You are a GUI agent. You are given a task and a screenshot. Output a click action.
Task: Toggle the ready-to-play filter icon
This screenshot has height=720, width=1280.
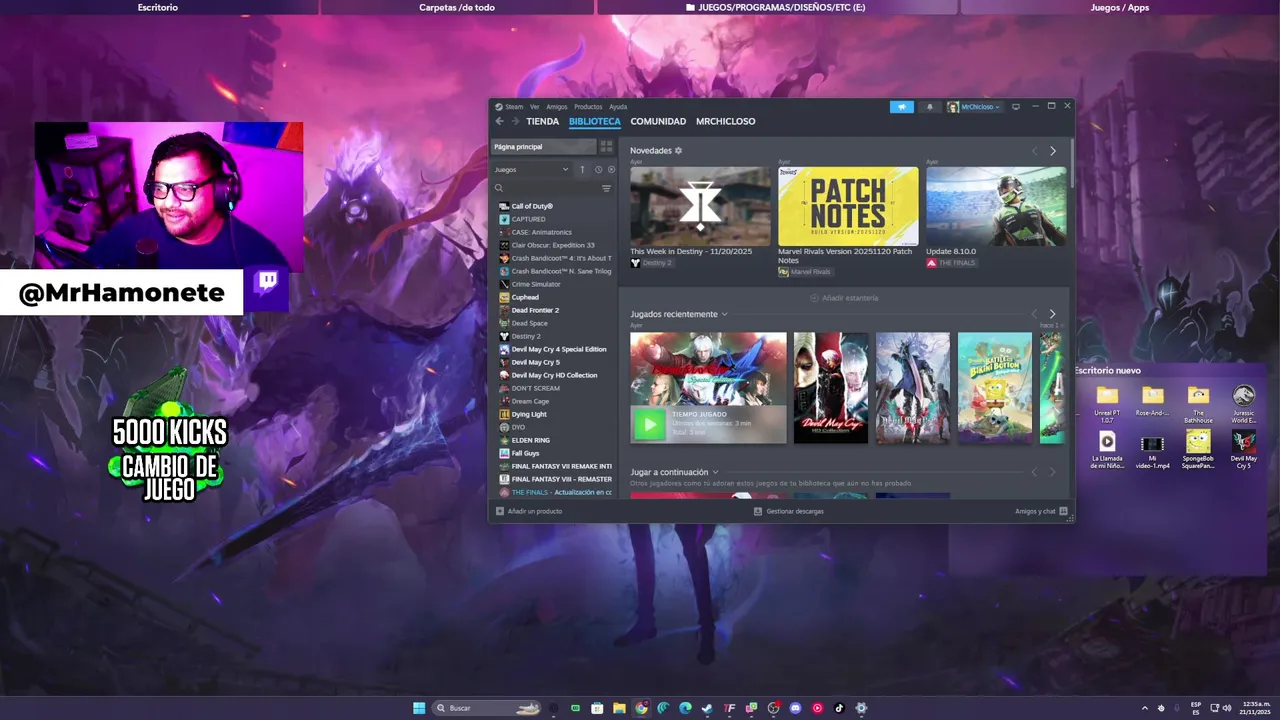point(611,169)
